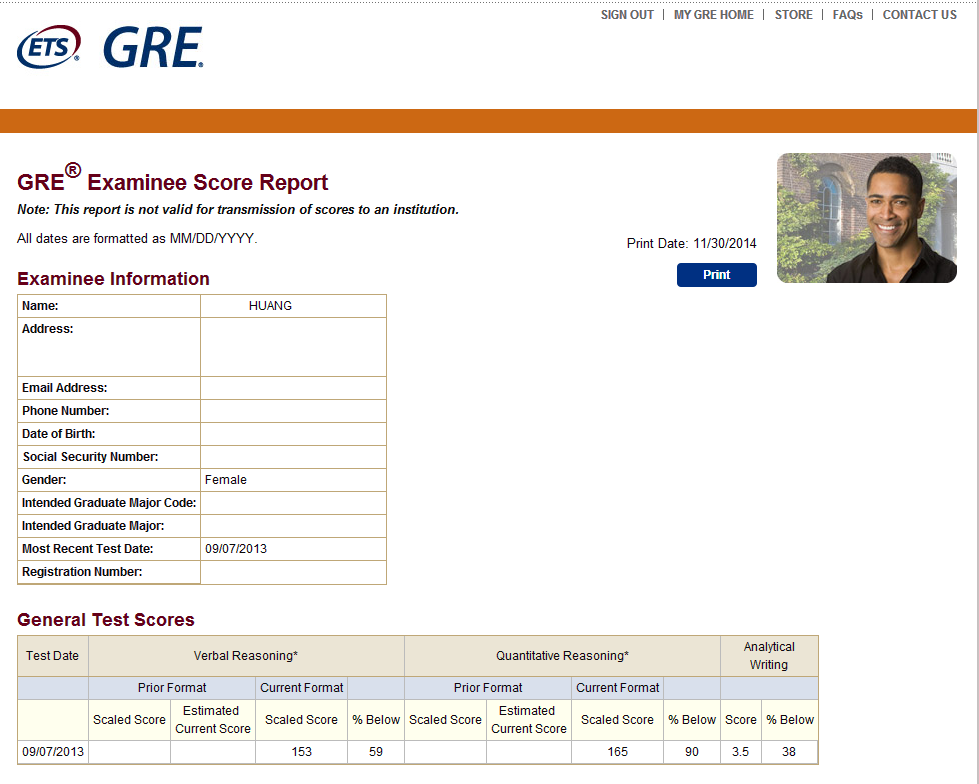Click the Intended Graduate Major: label

click(93, 526)
